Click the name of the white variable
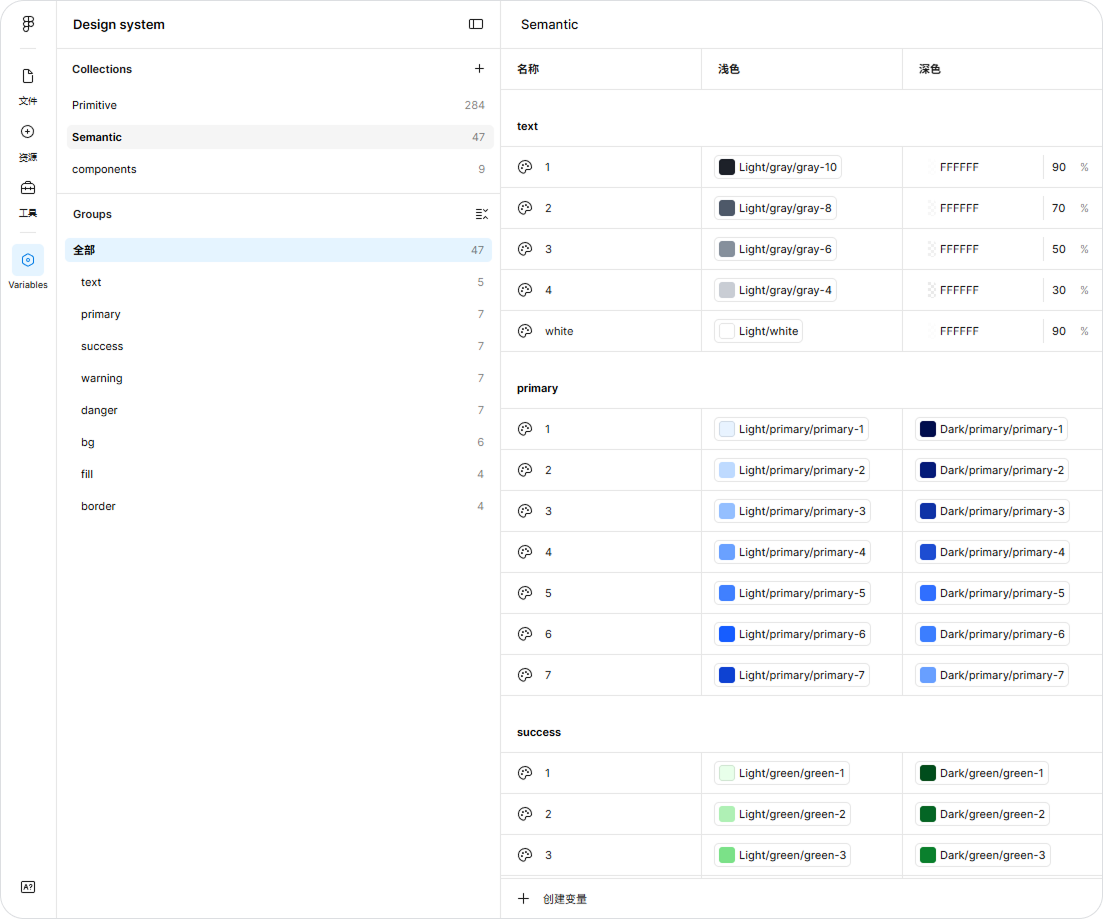Screen dimensions: 1103x919 (x=559, y=331)
